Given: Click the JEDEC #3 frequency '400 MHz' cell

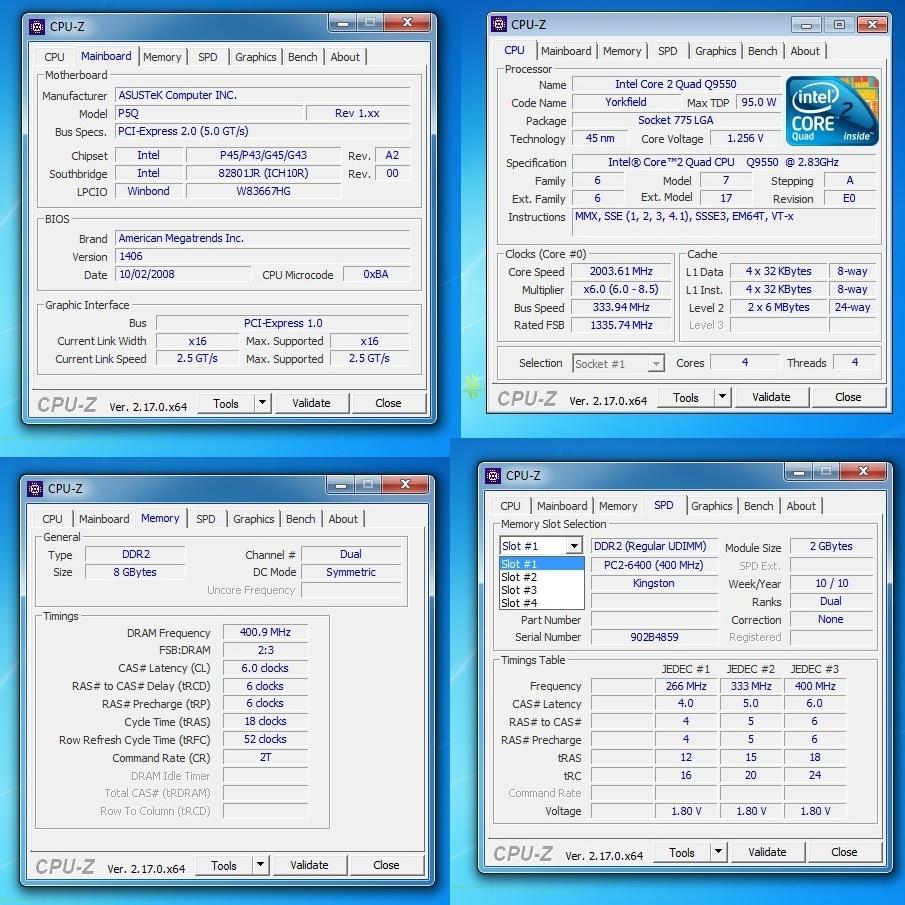Looking at the screenshot, I should [815, 686].
